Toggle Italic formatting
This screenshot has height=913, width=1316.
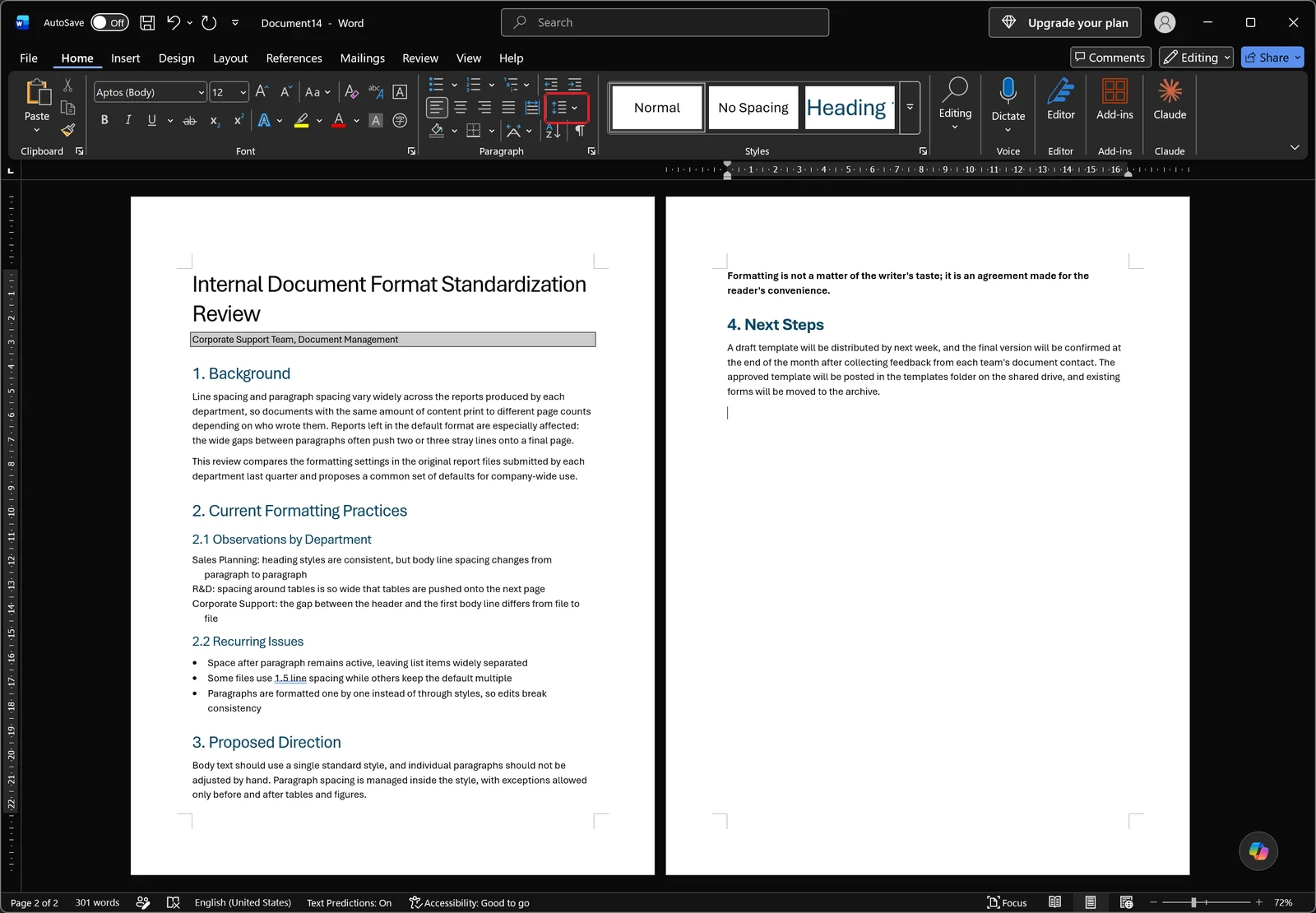pos(128,120)
